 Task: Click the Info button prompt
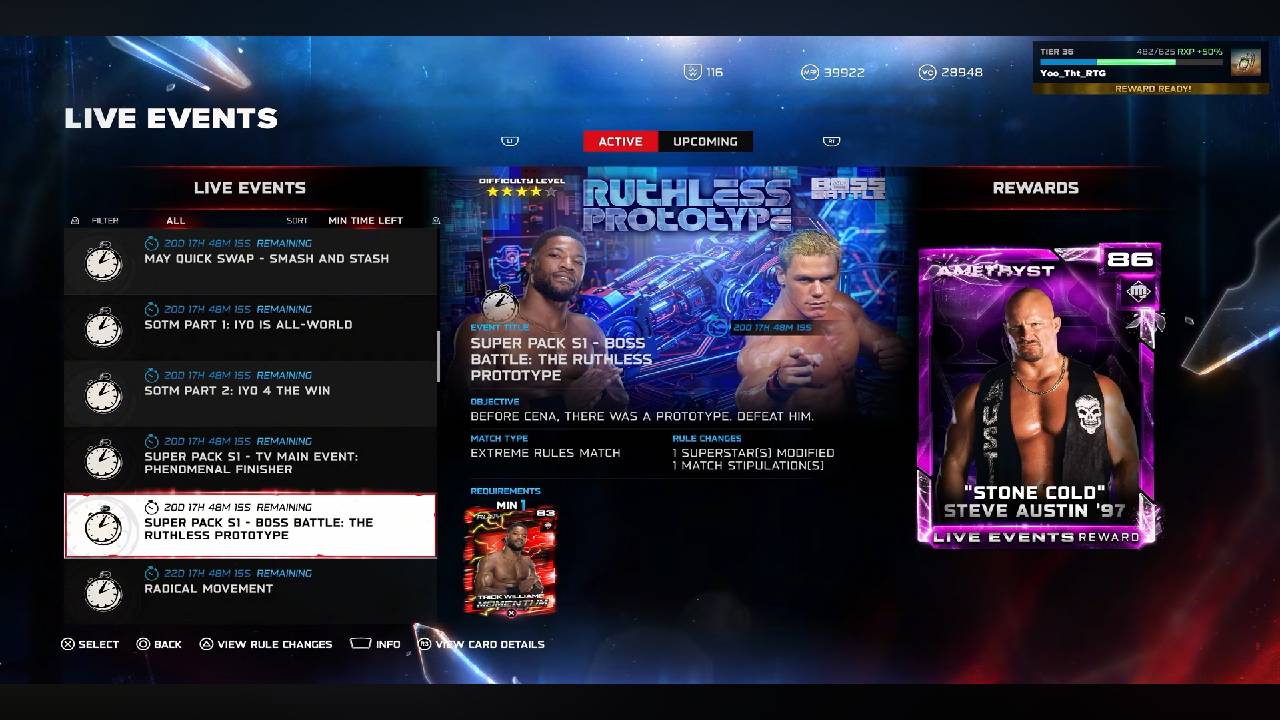tap(375, 644)
